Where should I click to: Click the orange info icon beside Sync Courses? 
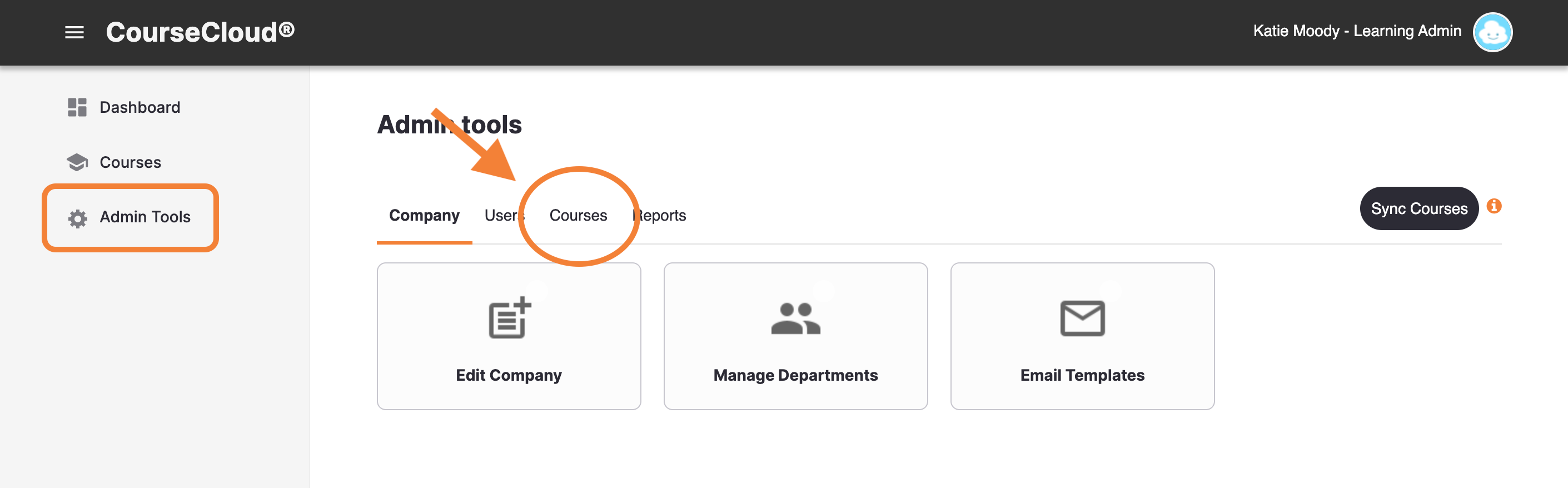point(1494,206)
